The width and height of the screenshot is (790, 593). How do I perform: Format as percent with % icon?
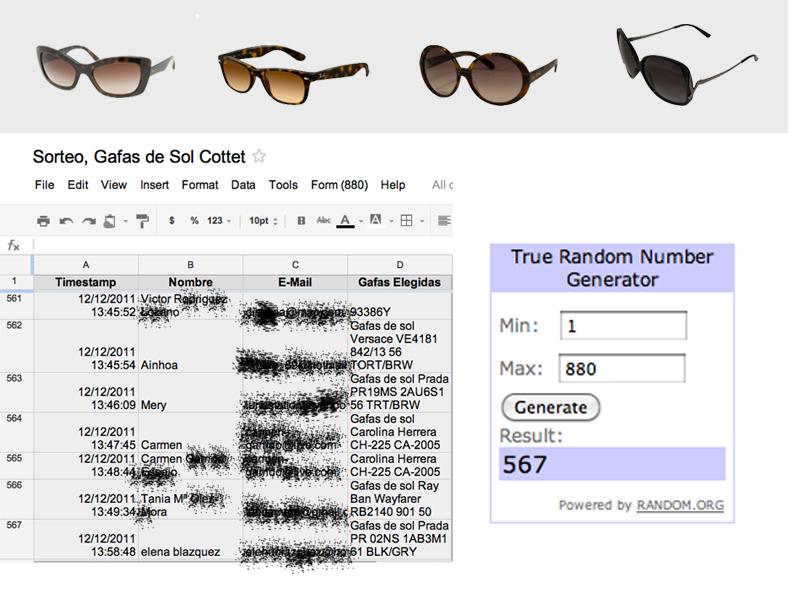tap(194, 221)
